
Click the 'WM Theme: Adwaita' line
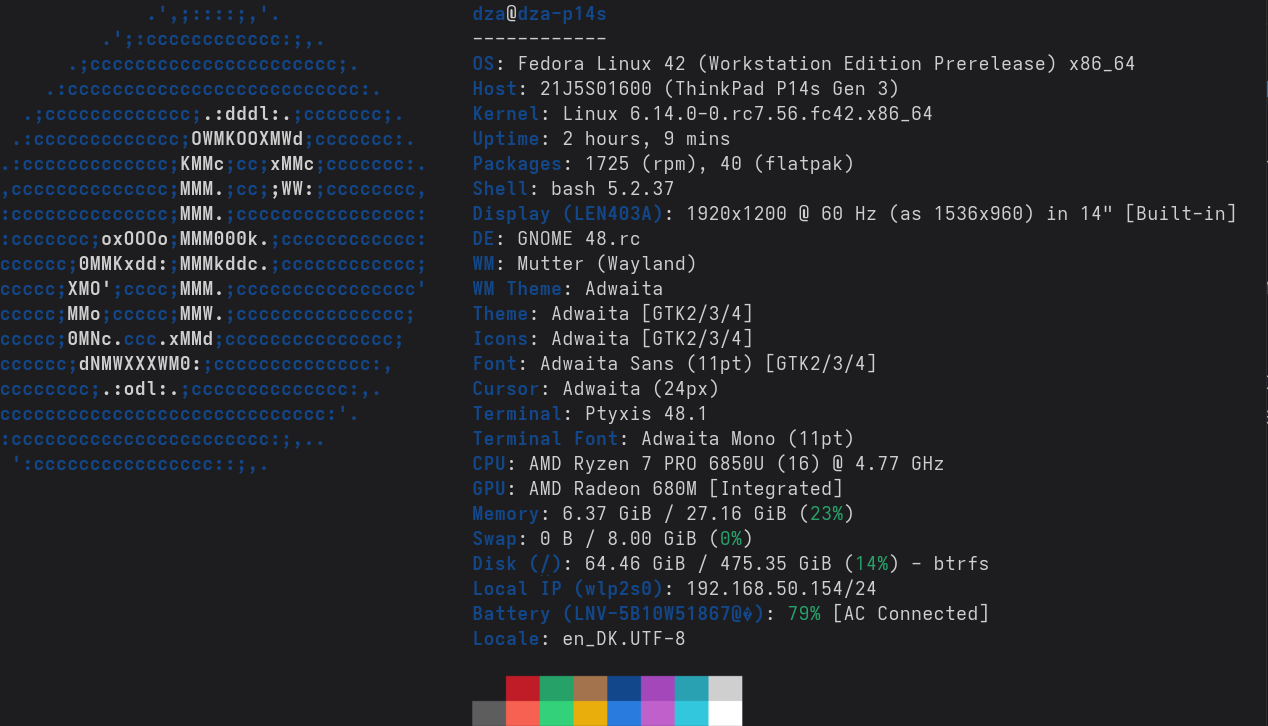tap(568, 289)
